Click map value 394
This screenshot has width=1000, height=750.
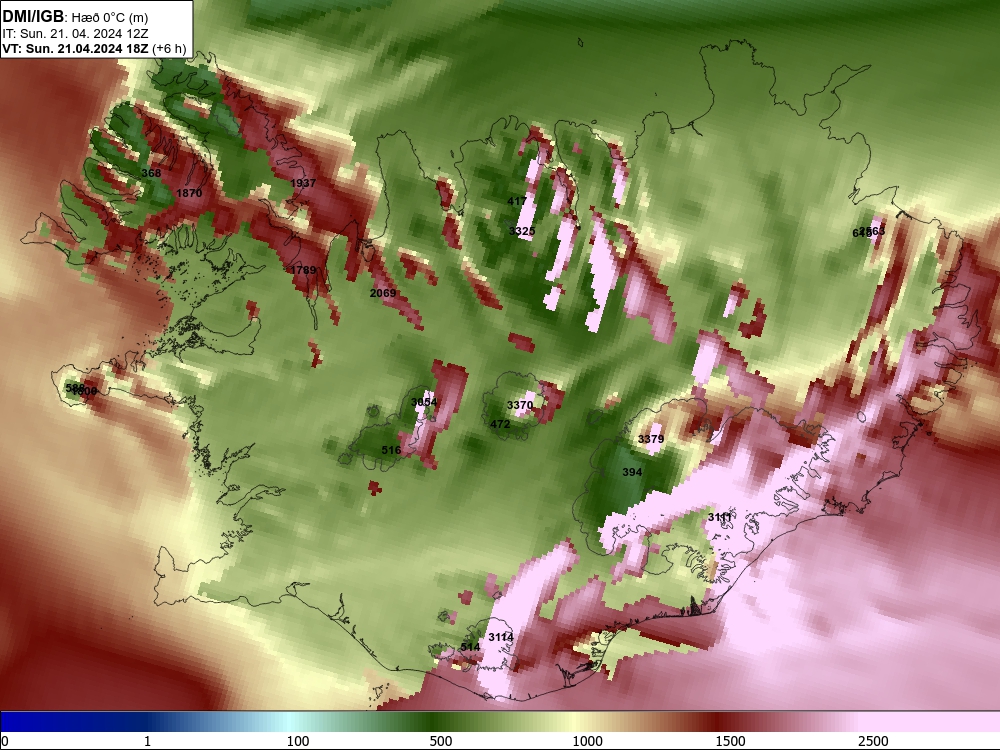coord(632,472)
